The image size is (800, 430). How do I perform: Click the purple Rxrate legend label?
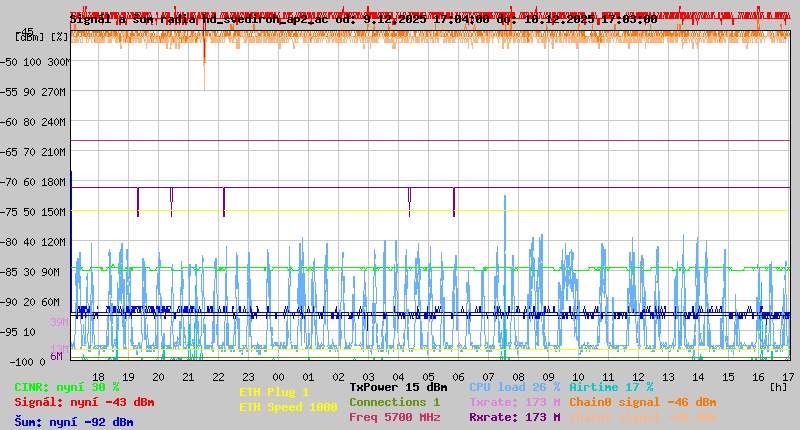tap(514, 417)
